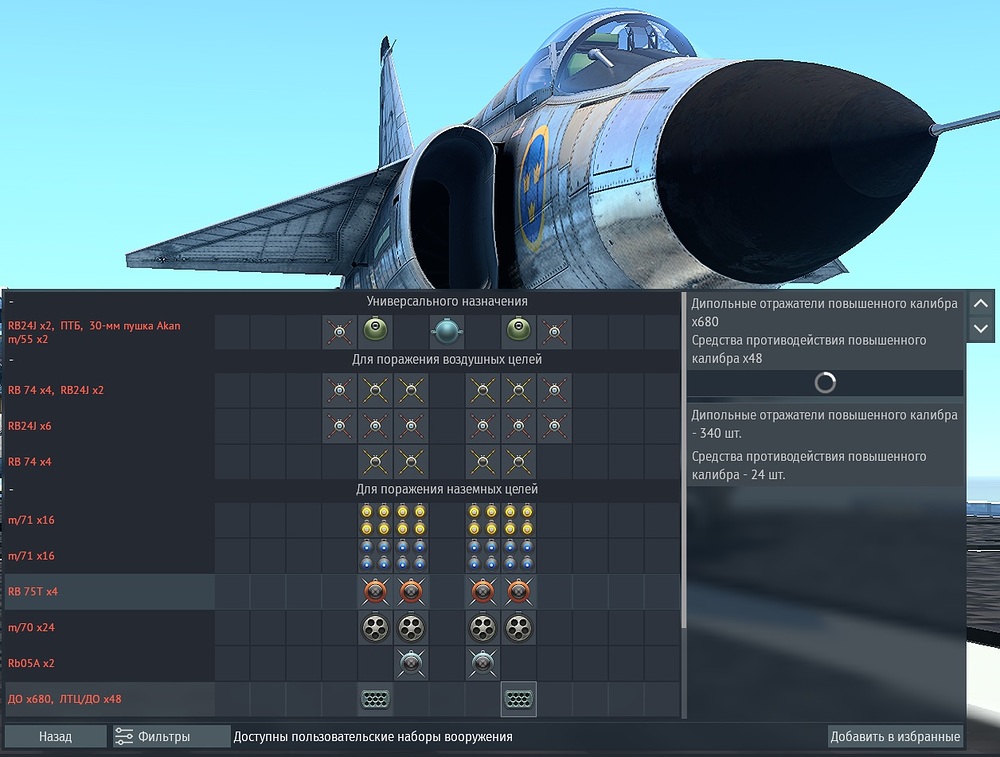Click the rightmost m/70 rocket pod icon

tap(518, 628)
